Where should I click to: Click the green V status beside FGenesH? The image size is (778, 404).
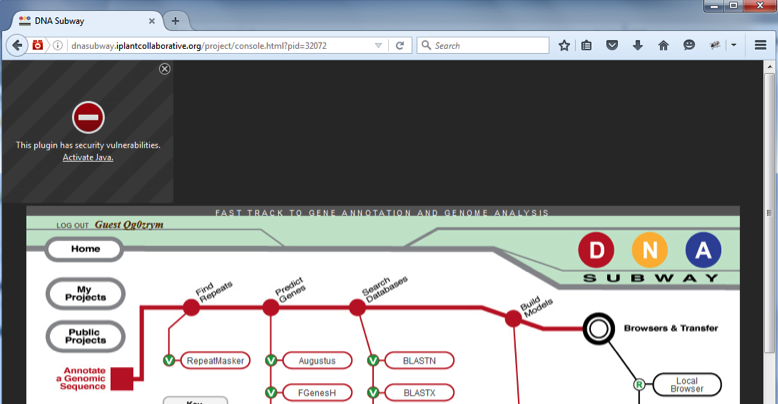point(271,393)
